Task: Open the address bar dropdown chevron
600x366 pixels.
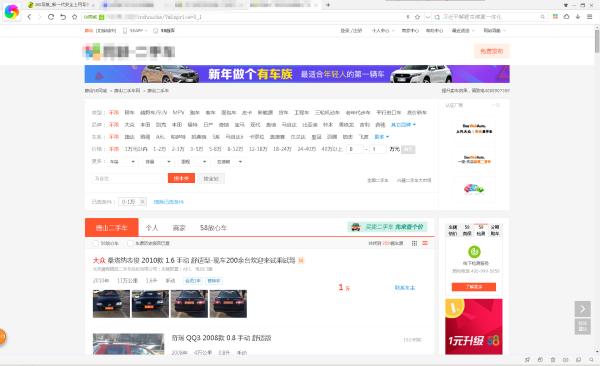Action: click(x=428, y=17)
